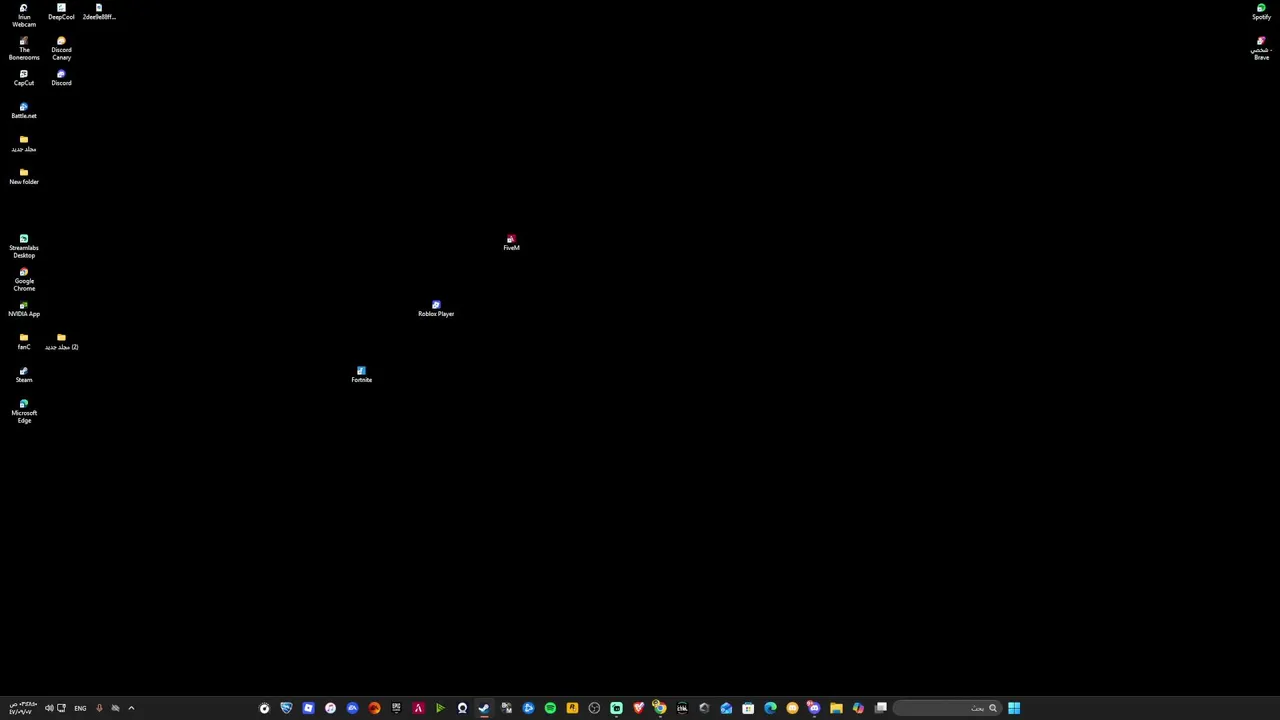Viewport: 1280px width, 720px height.
Task: Open the Brave desktop shortcut
Action: [1261, 49]
